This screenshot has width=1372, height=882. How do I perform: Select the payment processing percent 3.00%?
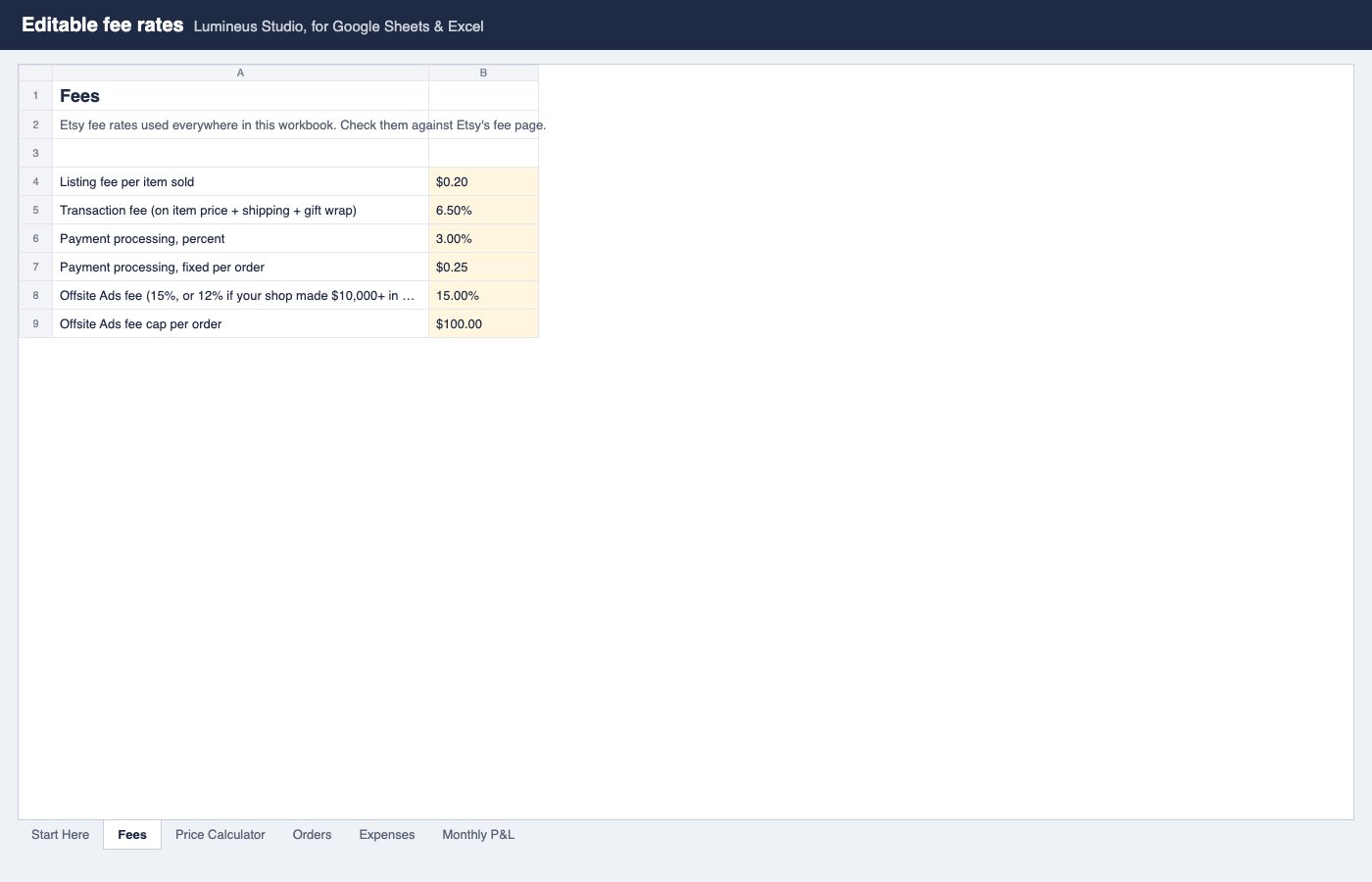[483, 239]
